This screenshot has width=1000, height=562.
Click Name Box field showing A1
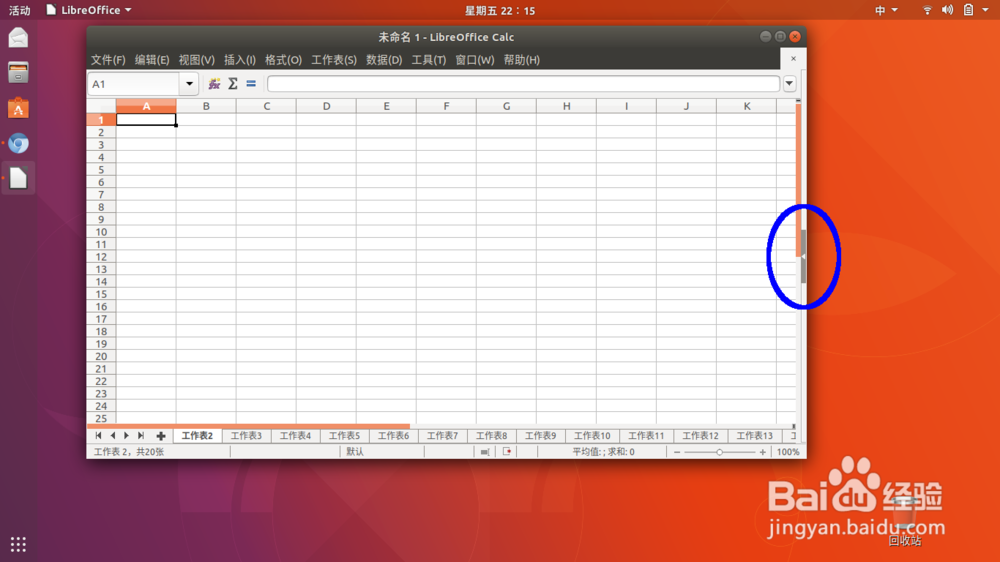coord(134,84)
